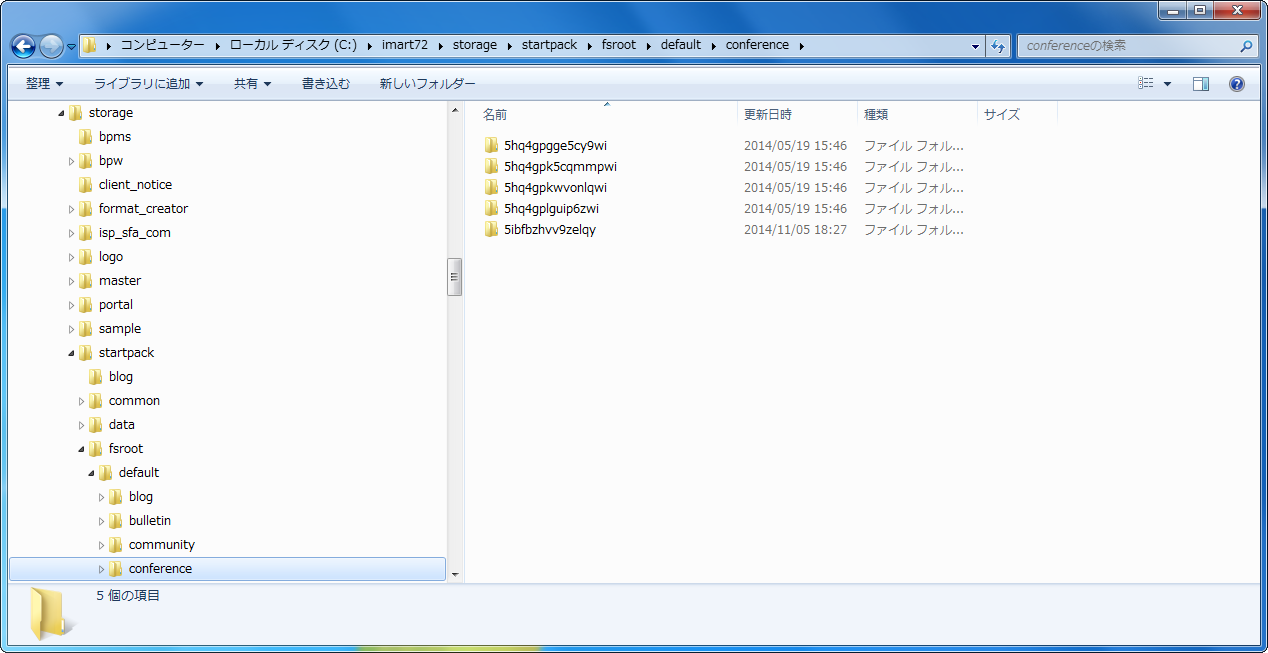This screenshot has width=1268, height=653.
Task: Select the client_notice folder in tree
Action: (x=135, y=185)
